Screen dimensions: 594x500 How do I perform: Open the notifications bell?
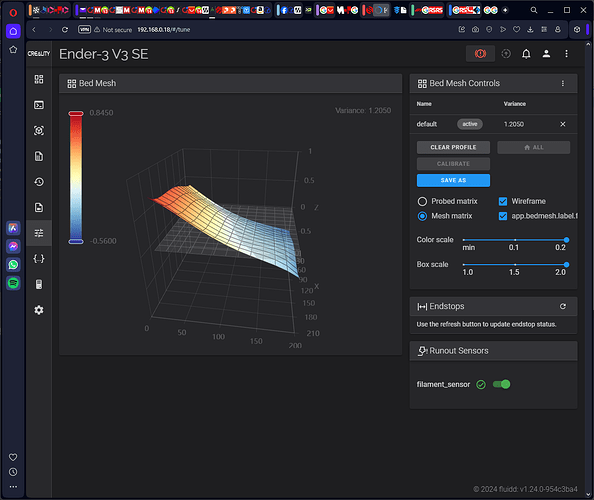(x=526, y=54)
